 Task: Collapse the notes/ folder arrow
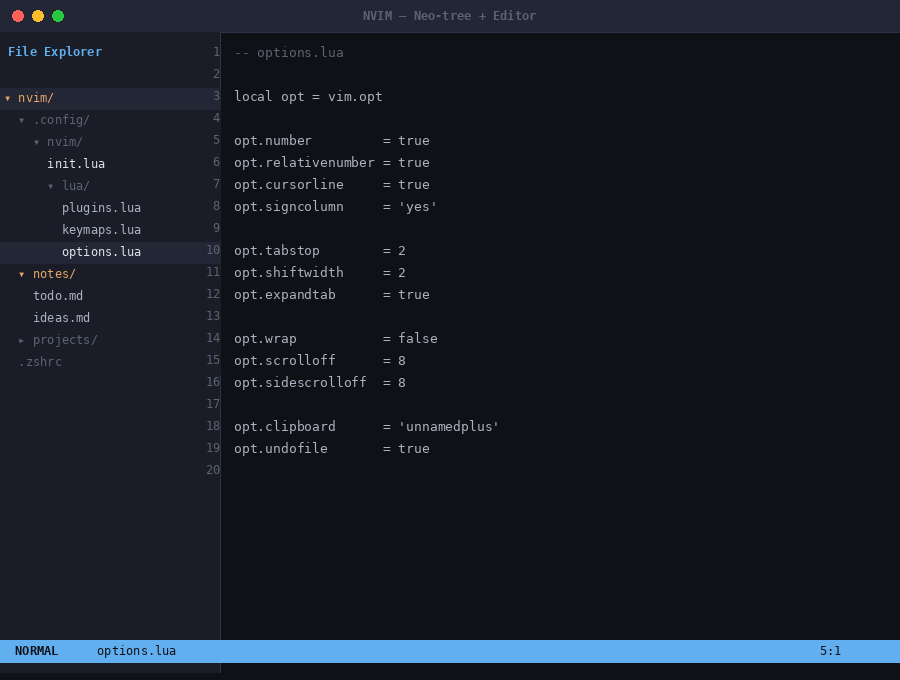(x=22, y=274)
